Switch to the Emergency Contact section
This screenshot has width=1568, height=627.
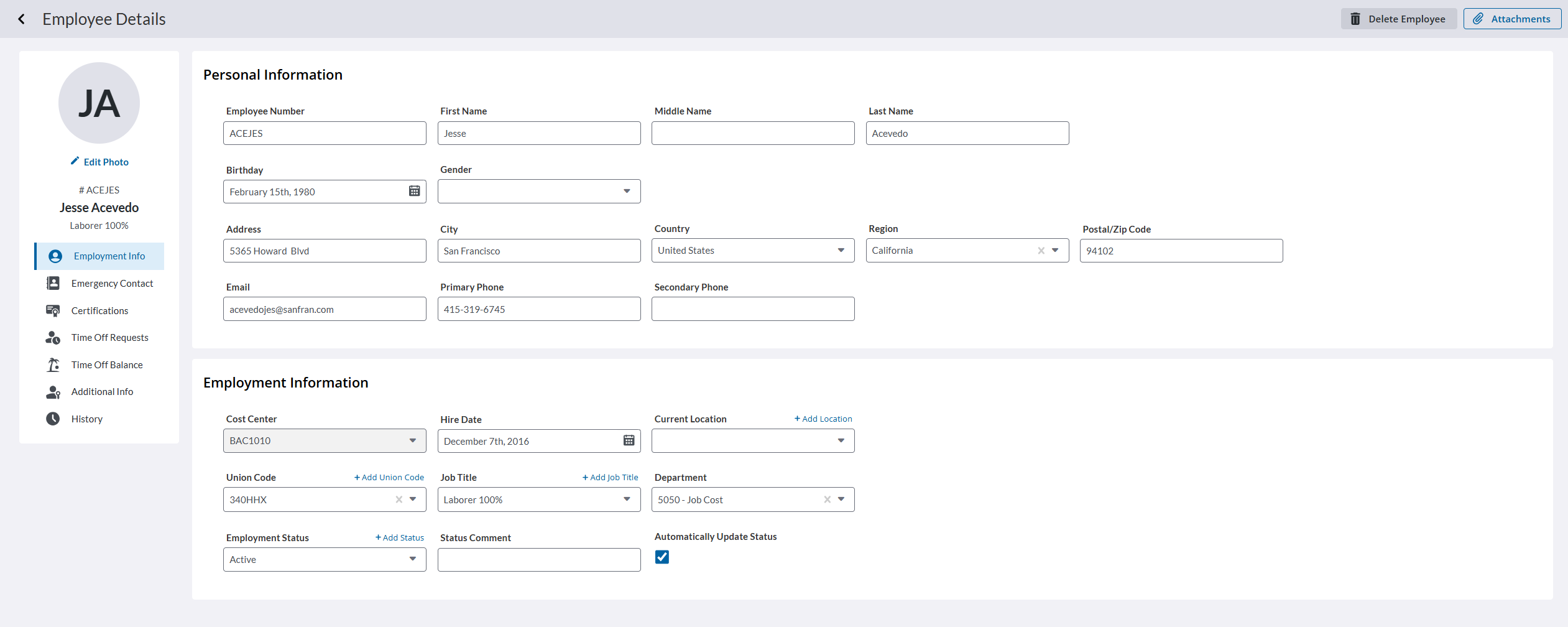[99, 283]
